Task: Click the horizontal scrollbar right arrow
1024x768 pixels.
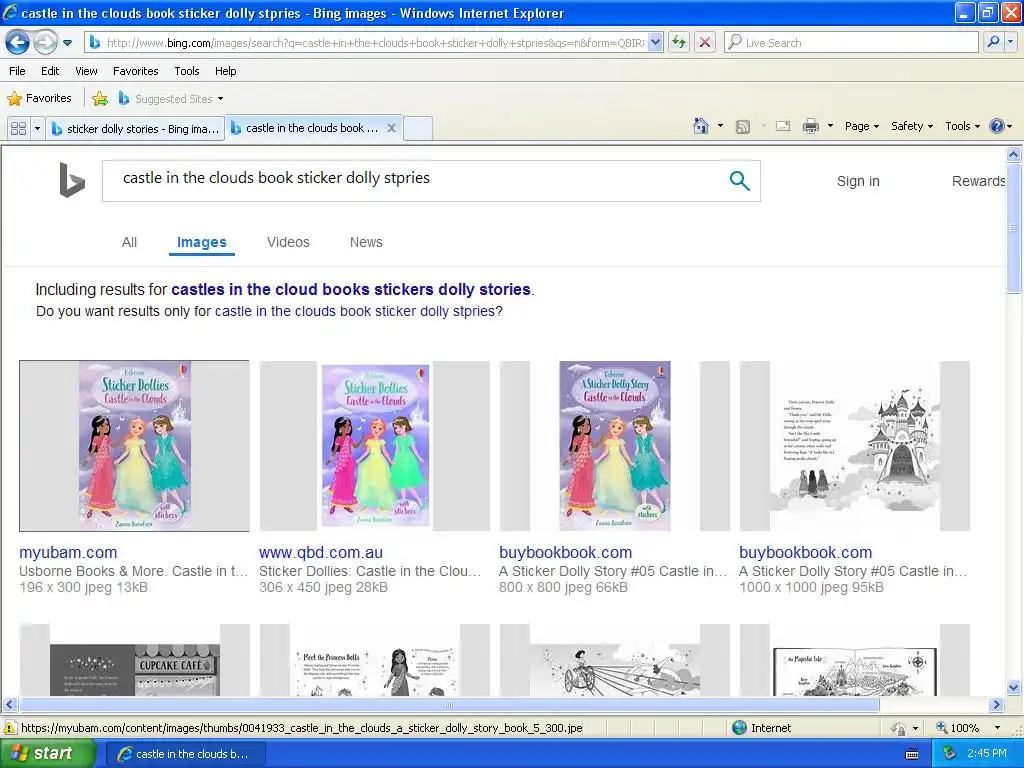Action: (x=997, y=705)
